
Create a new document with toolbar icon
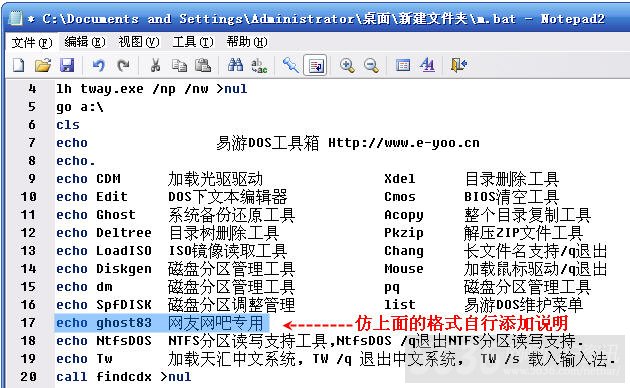pos(18,65)
